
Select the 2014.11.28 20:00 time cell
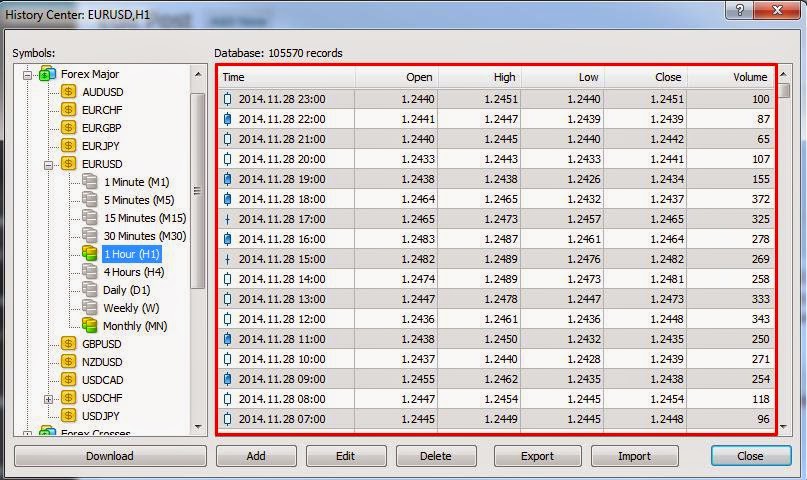282,159
